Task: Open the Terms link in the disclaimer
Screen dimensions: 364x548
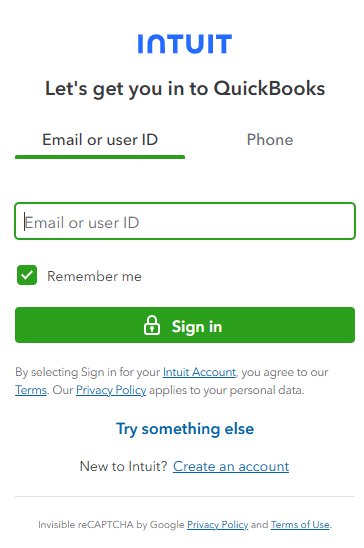Action: pos(31,390)
